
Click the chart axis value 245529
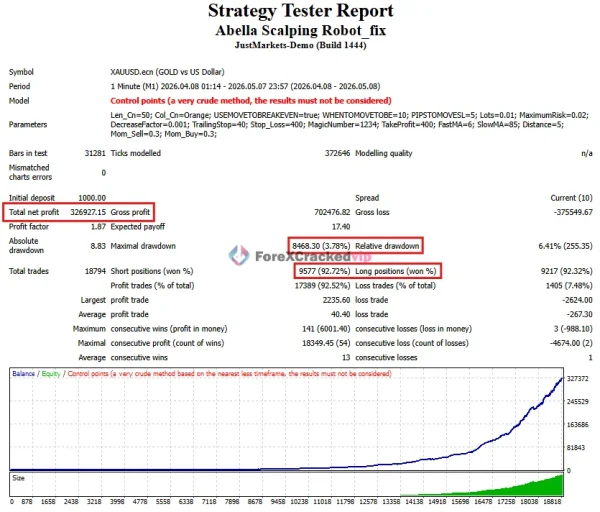577,401
